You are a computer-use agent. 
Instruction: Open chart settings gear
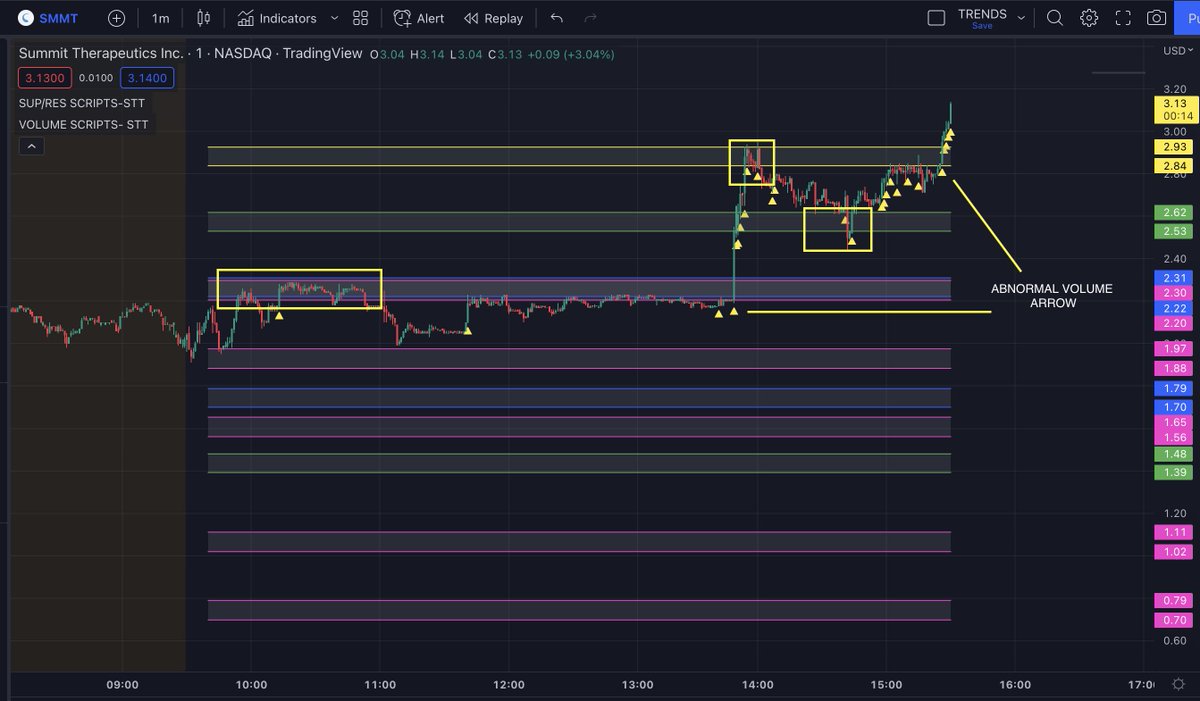pyautogui.click(x=1089, y=18)
